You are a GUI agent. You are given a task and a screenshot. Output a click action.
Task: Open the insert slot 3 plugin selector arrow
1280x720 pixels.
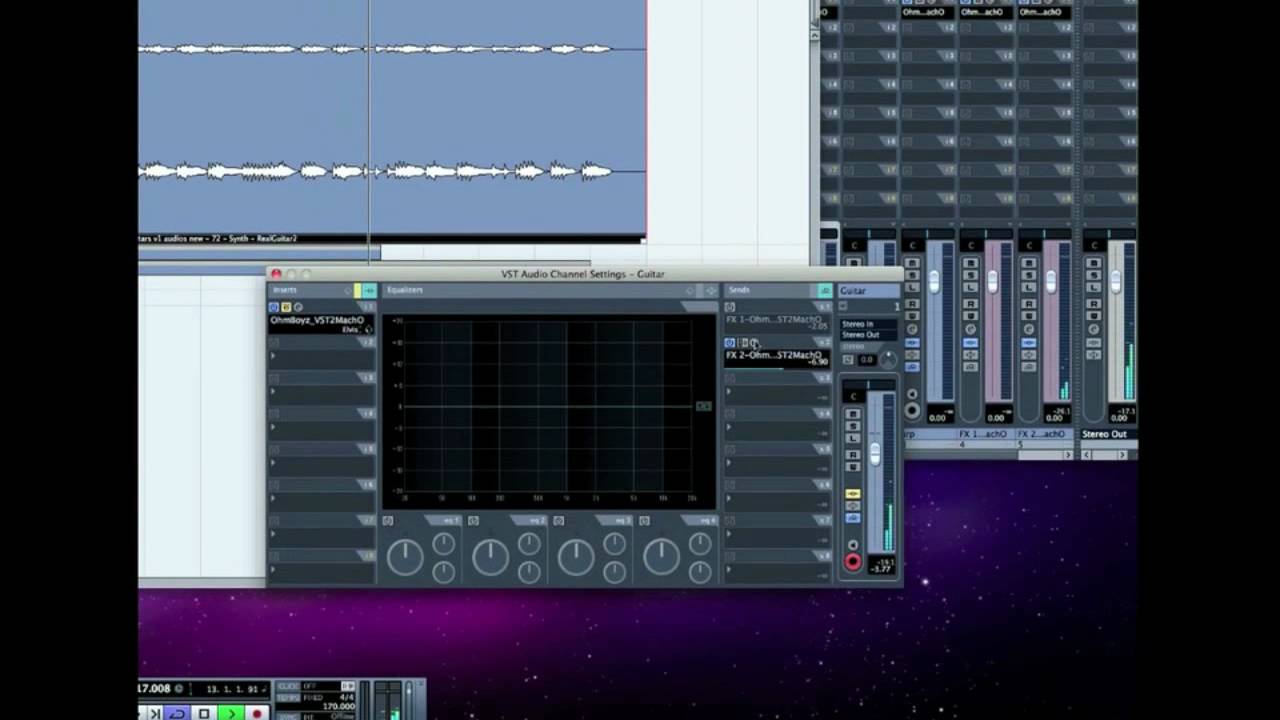(273, 391)
